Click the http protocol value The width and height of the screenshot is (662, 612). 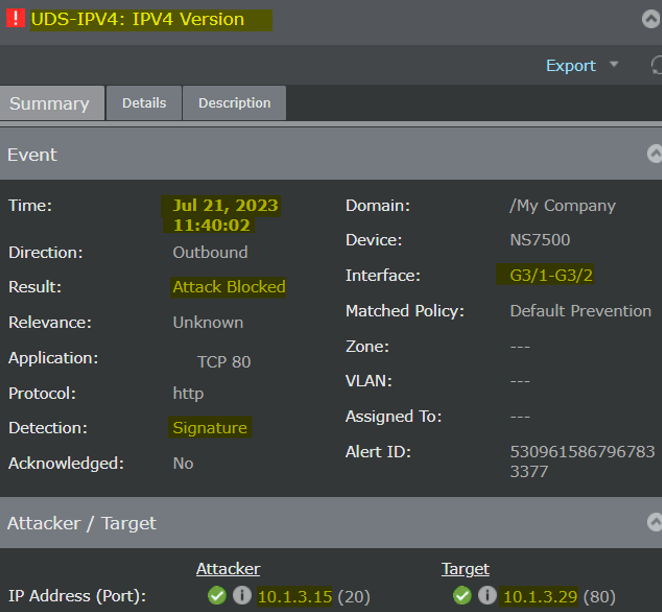tap(188, 393)
